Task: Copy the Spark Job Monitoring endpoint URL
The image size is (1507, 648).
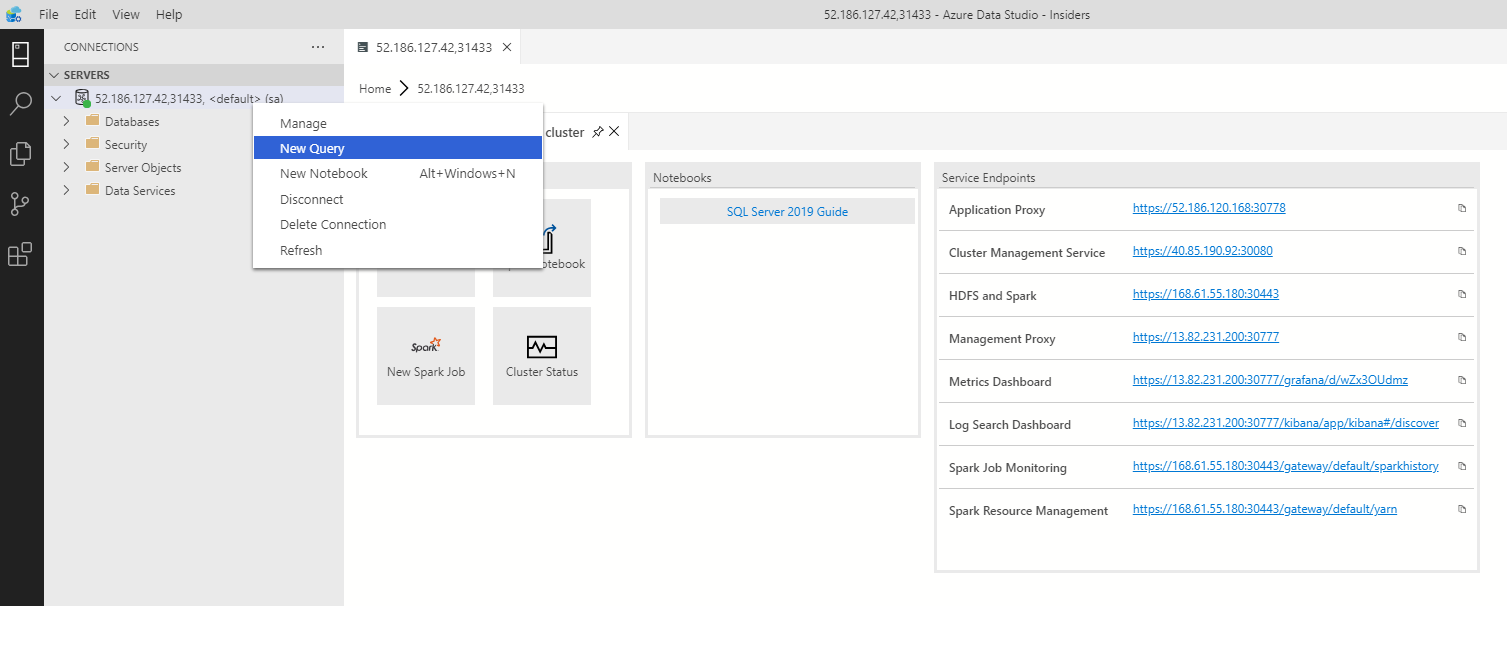Action: 1461,465
